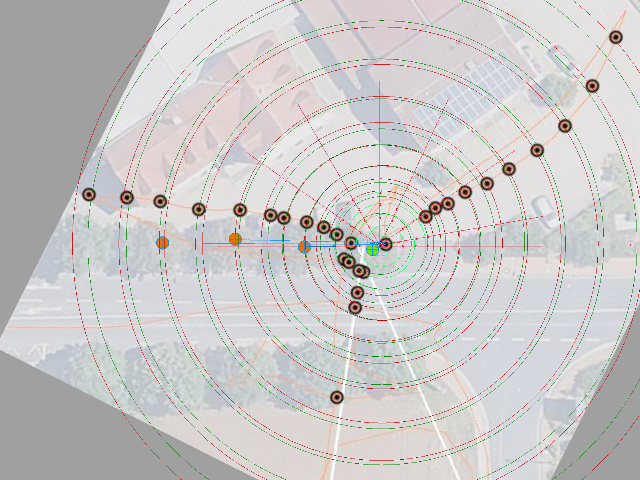Click the far-left ring marker
Screen dimensions: 640x480
pos(89,194)
